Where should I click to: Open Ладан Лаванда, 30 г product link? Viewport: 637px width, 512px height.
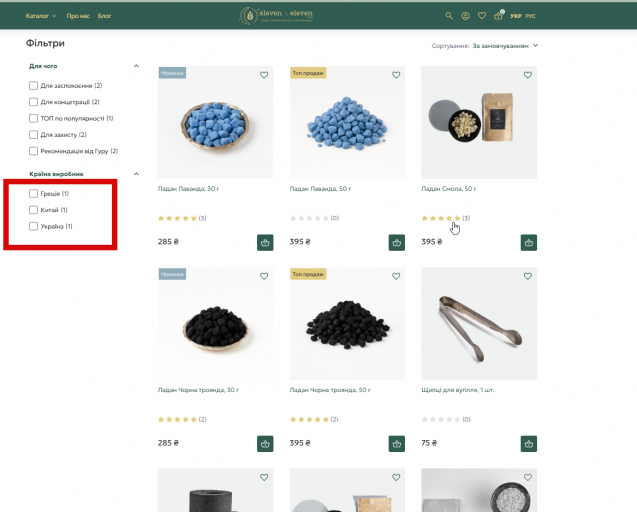[x=188, y=189]
